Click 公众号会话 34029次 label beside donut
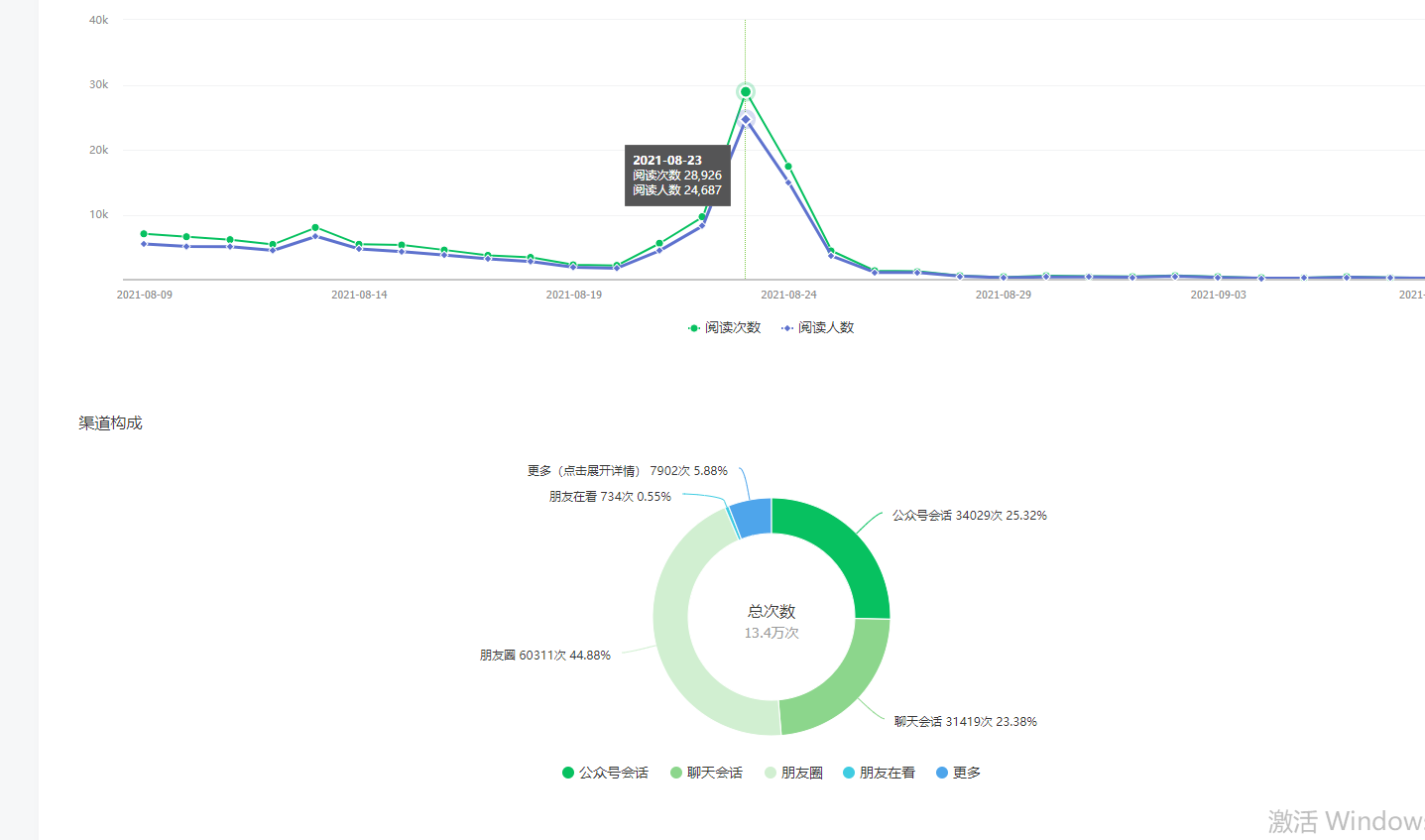The height and width of the screenshot is (840, 1425). [969, 516]
